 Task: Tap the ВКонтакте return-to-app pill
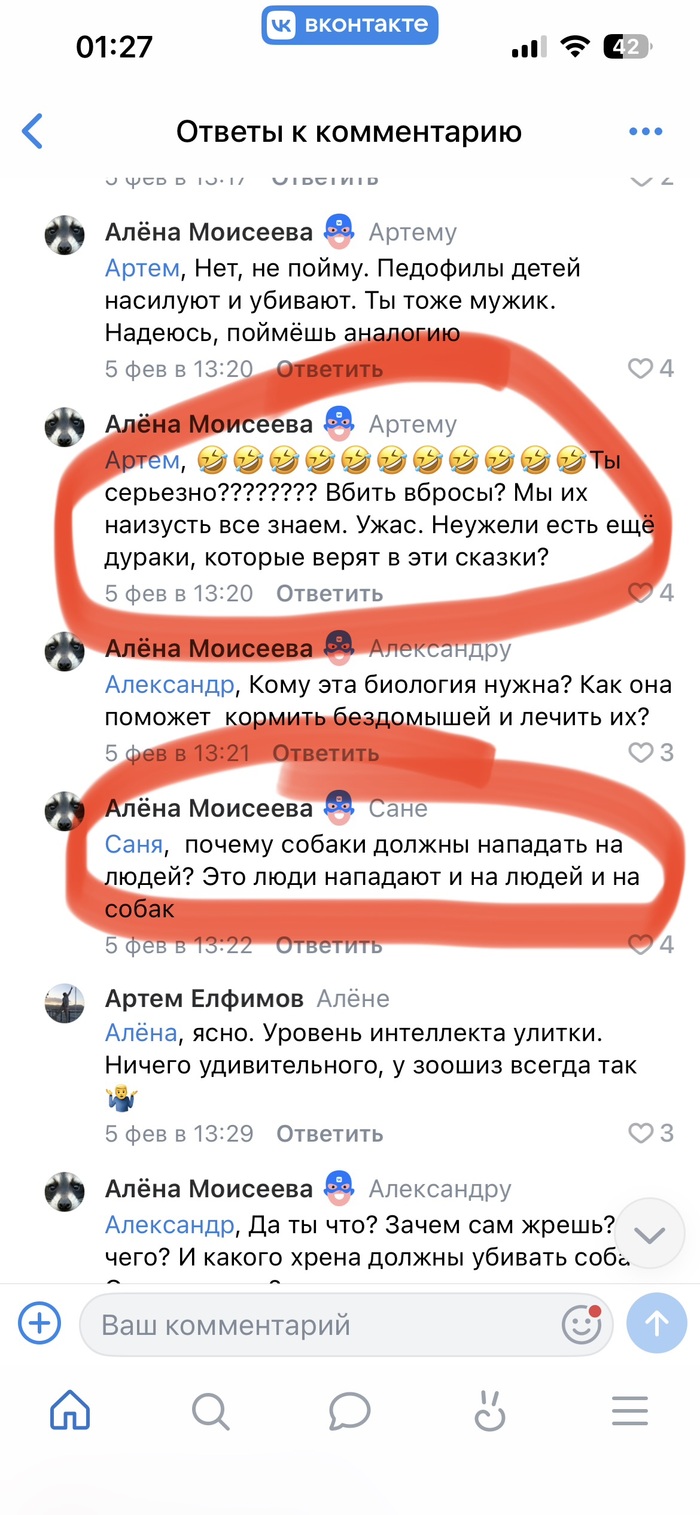[x=350, y=24]
